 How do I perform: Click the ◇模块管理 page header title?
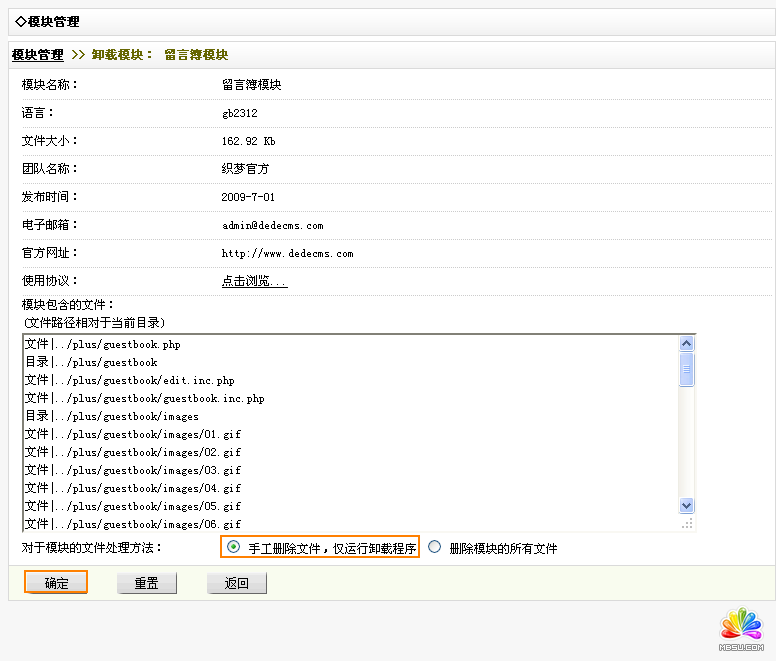click(47, 22)
